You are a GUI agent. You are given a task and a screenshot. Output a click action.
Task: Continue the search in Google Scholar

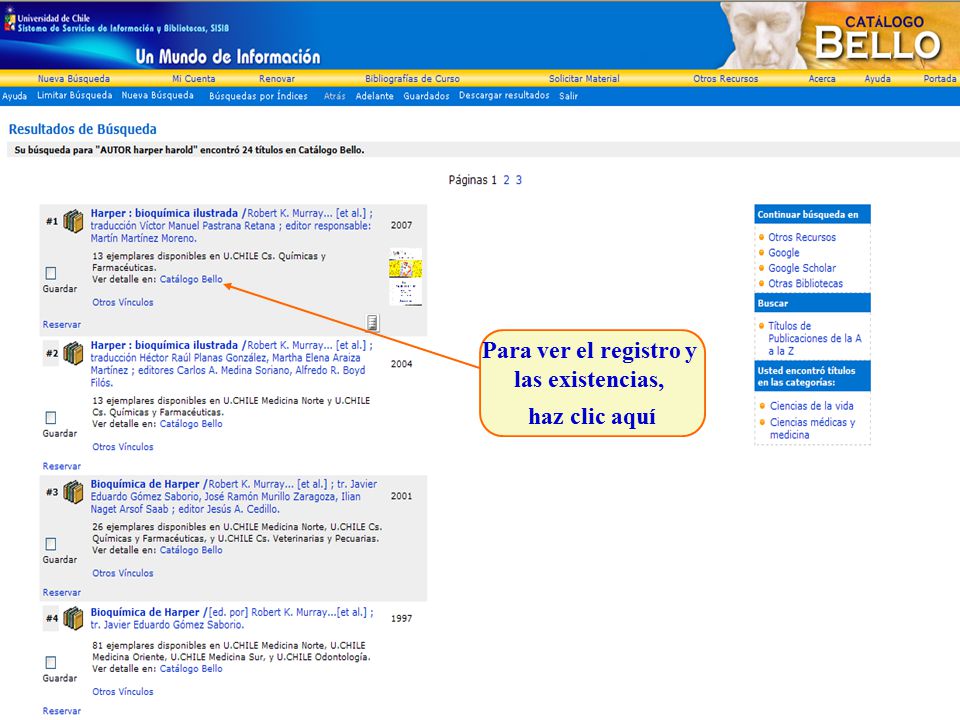pyautogui.click(x=801, y=268)
